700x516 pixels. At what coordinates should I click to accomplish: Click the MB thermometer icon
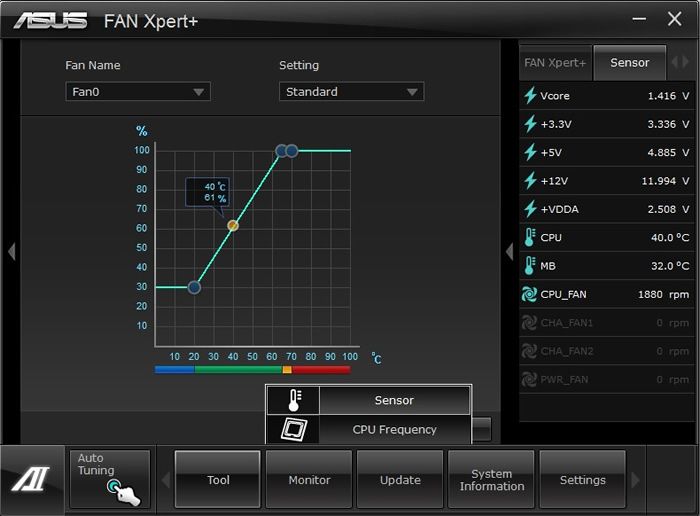[x=530, y=266]
